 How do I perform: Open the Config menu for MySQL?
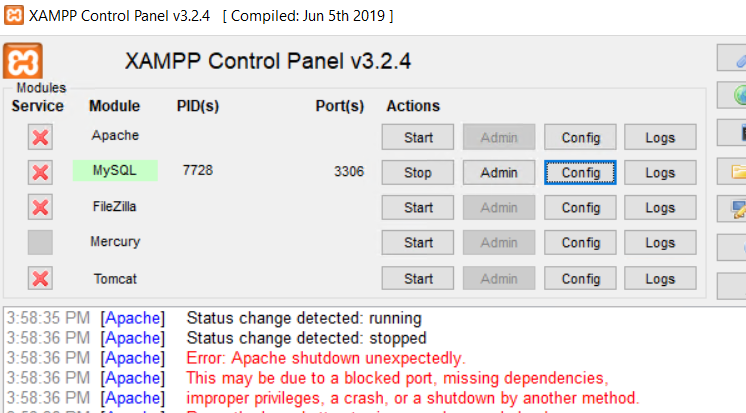(x=581, y=172)
